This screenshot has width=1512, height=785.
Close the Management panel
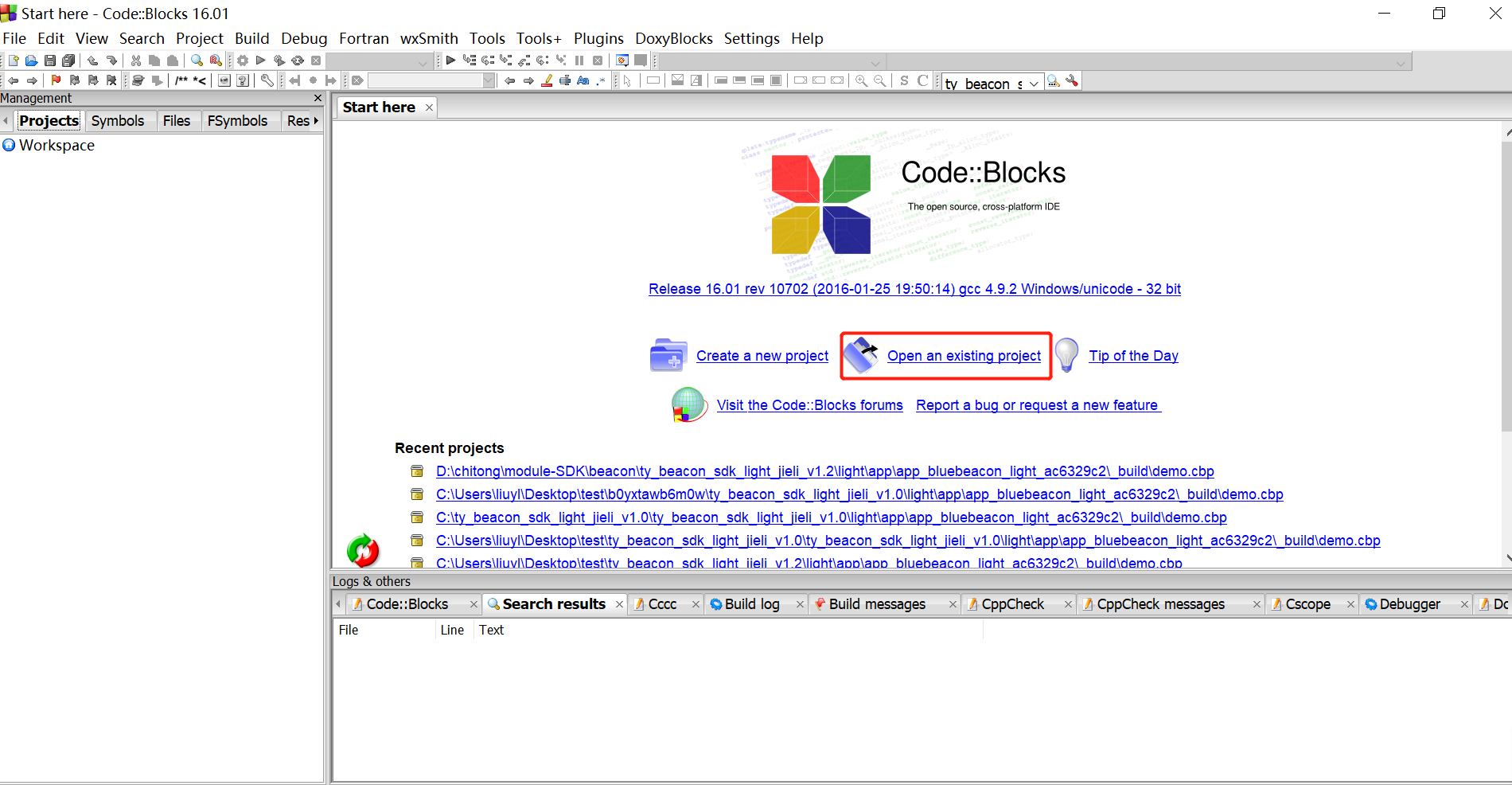(318, 98)
